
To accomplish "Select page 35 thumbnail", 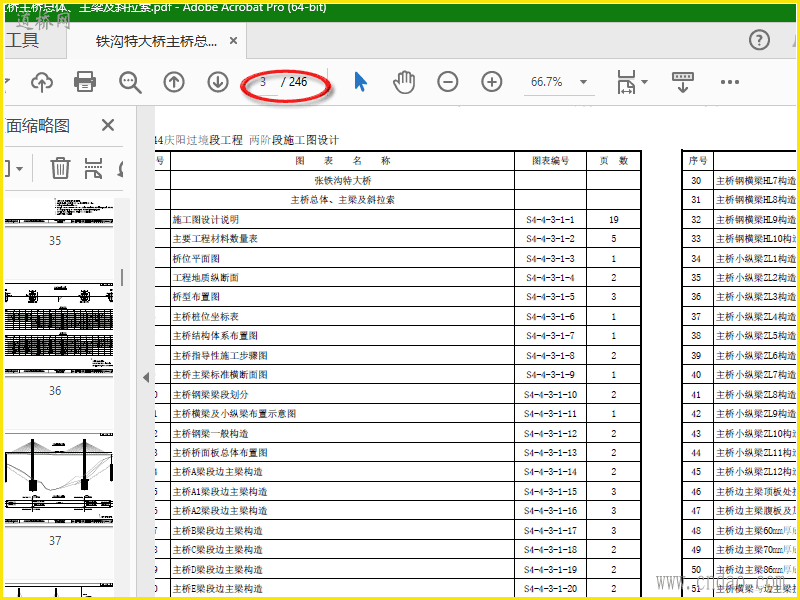I will [x=59, y=212].
